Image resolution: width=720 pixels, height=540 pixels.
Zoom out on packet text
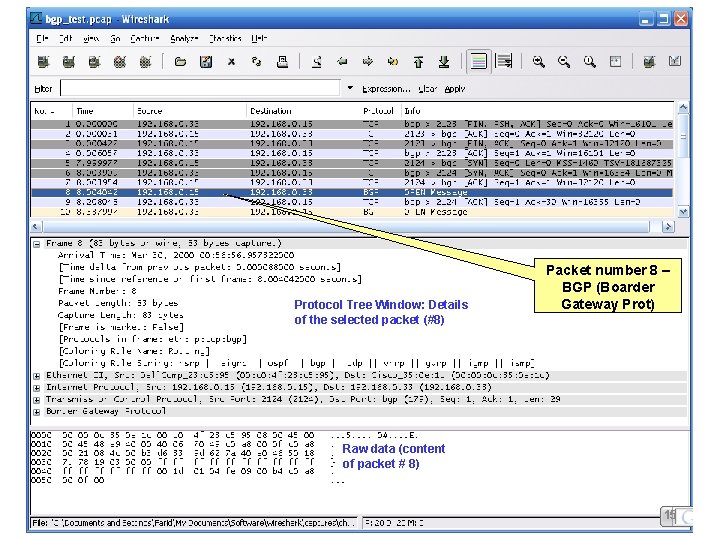(564, 62)
